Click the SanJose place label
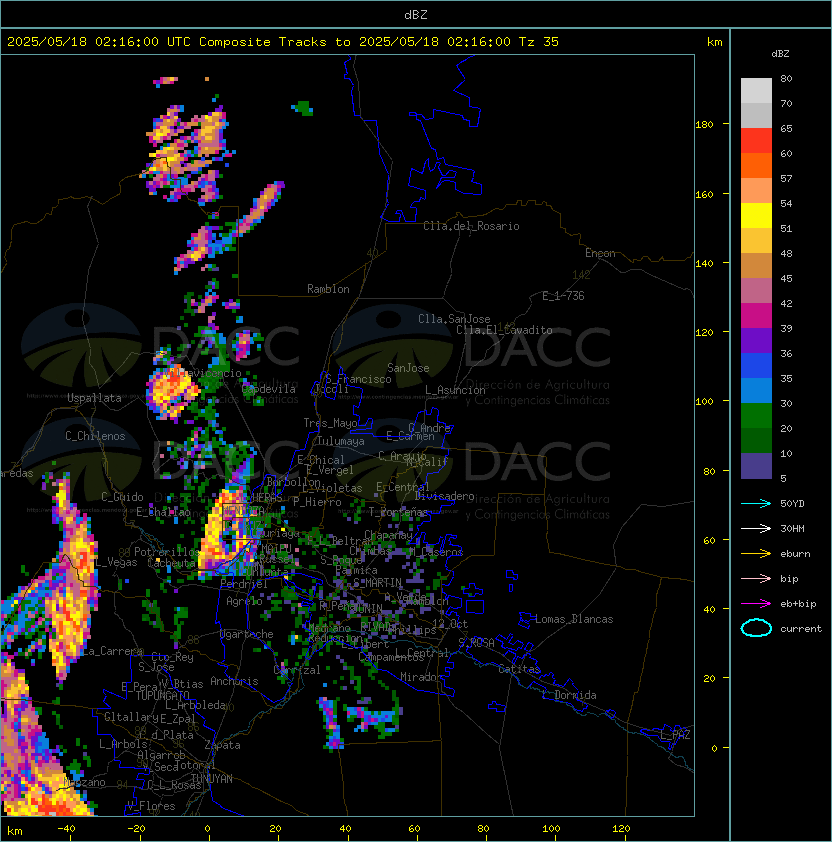Image resolution: width=832 pixels, height=842 pixels. coord(408,368)
